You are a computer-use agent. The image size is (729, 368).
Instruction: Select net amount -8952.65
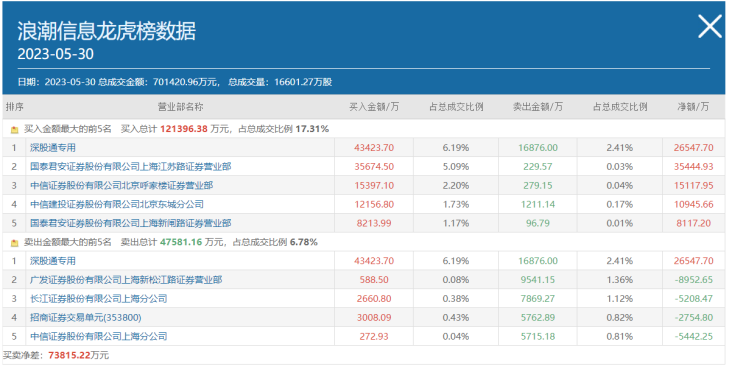pos(694,280)
